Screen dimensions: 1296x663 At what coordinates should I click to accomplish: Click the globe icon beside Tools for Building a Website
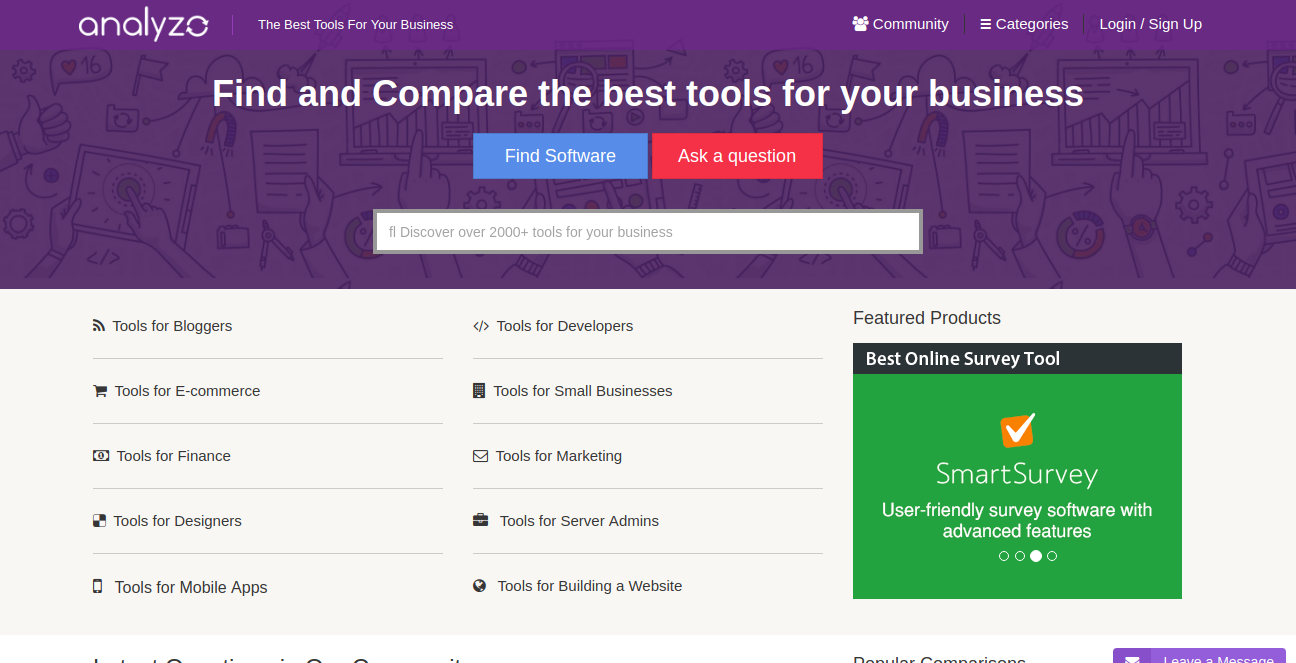480,586
